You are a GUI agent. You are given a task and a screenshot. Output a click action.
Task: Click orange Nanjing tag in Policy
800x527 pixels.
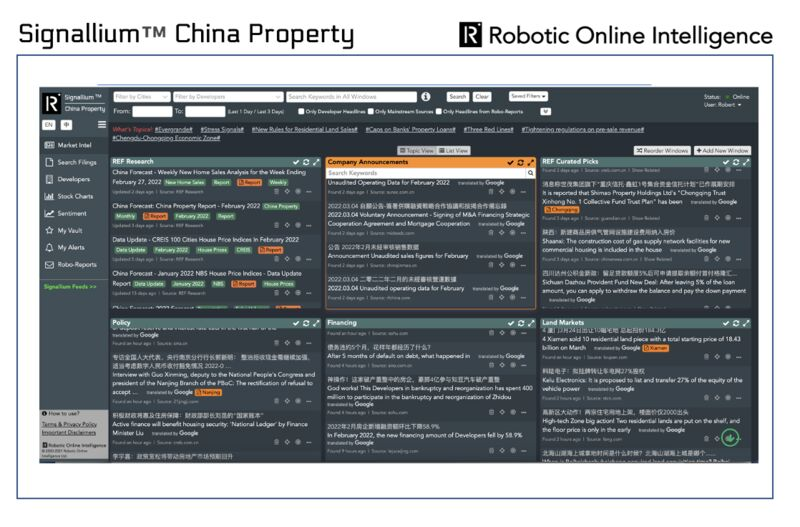pyautogui.click(x=209, y=393)
